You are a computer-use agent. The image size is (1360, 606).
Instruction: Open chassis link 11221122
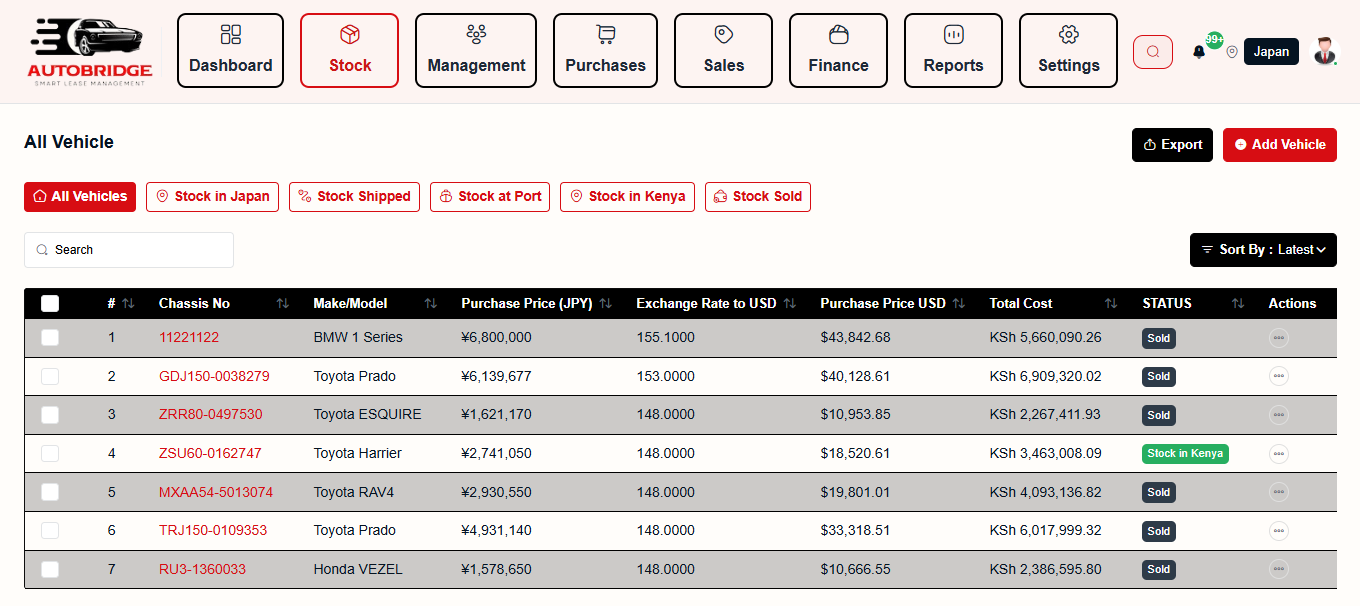pos(189,338)
